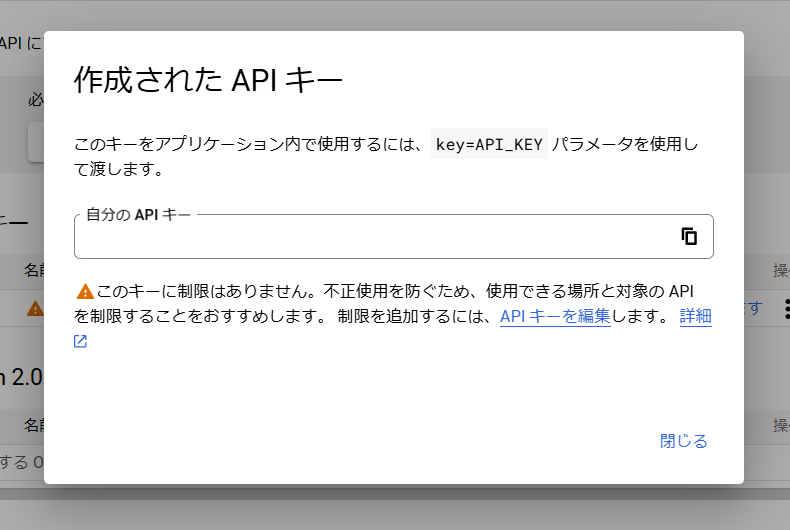This screenshot has width=790, height=530.
Task: Click the three-dot menu in the background row
Action: click(x=787, y=308)
